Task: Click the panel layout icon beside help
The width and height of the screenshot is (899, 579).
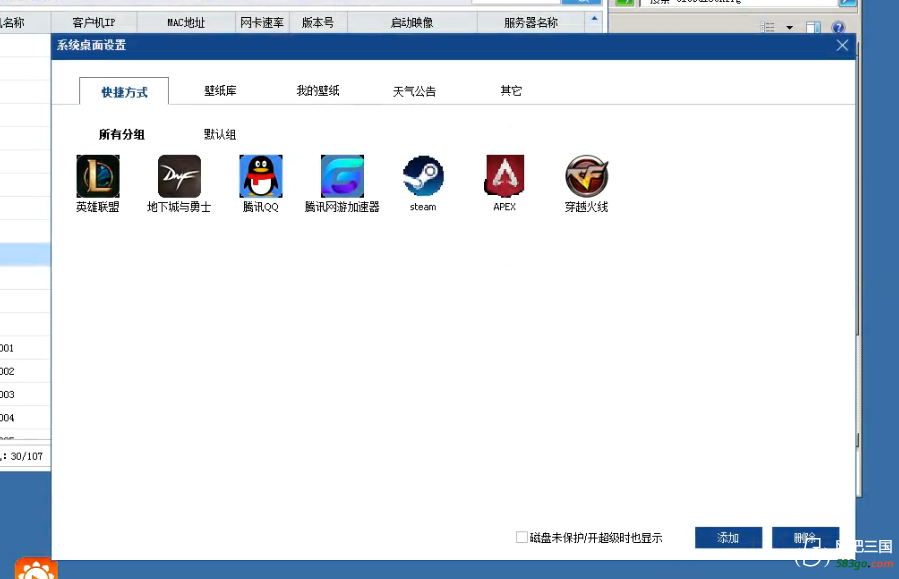Action: 813,27
